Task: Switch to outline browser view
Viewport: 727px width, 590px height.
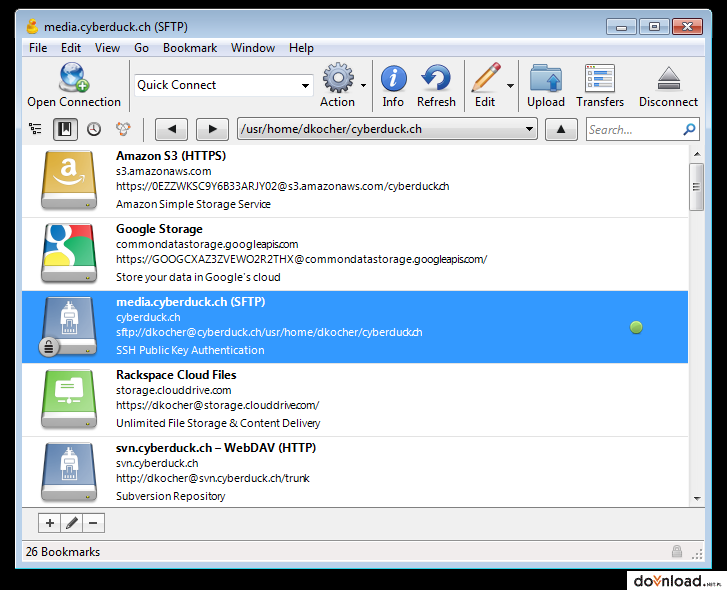Action: point(35,129)
